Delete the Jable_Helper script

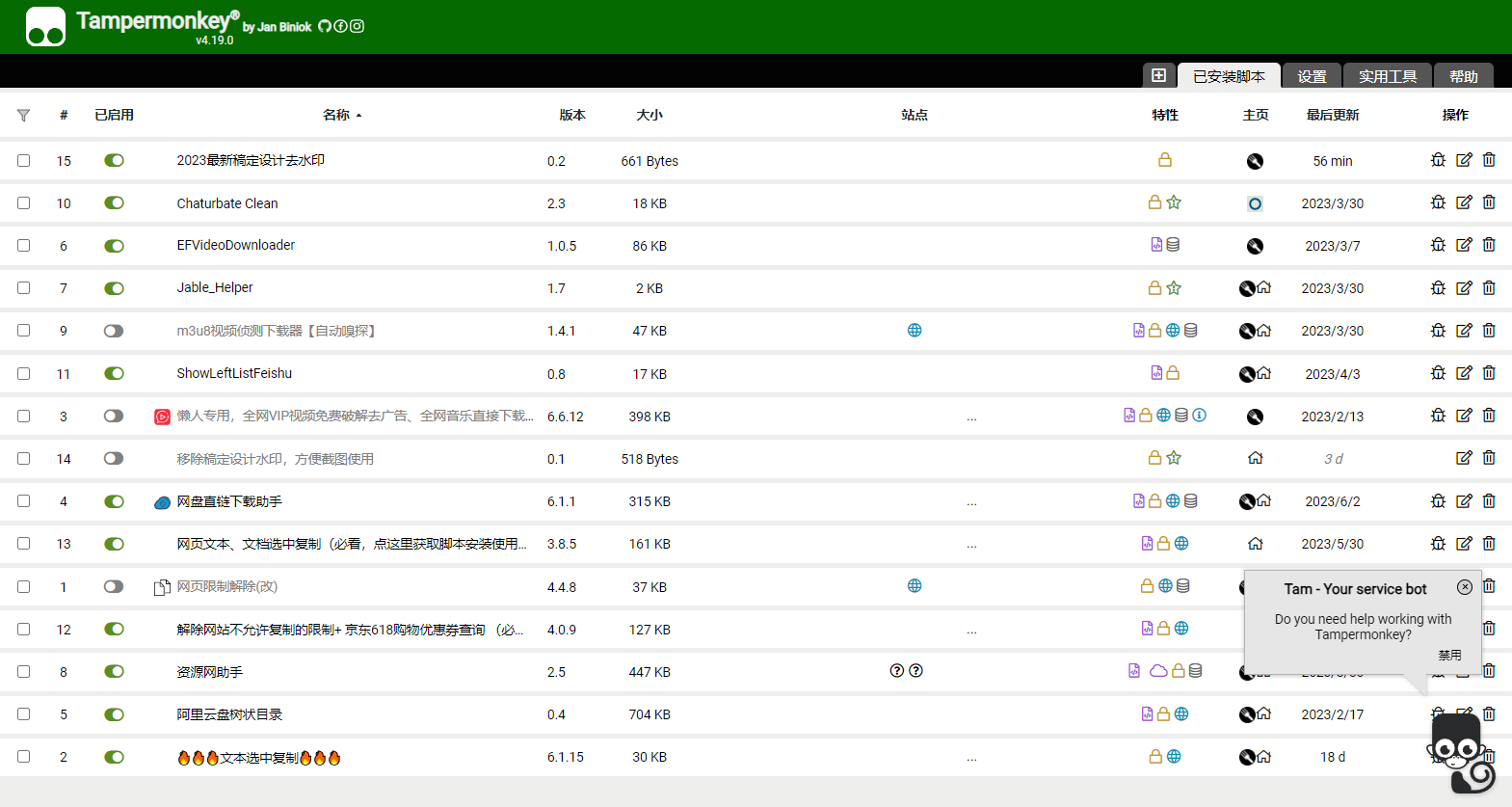point(1489,287)
